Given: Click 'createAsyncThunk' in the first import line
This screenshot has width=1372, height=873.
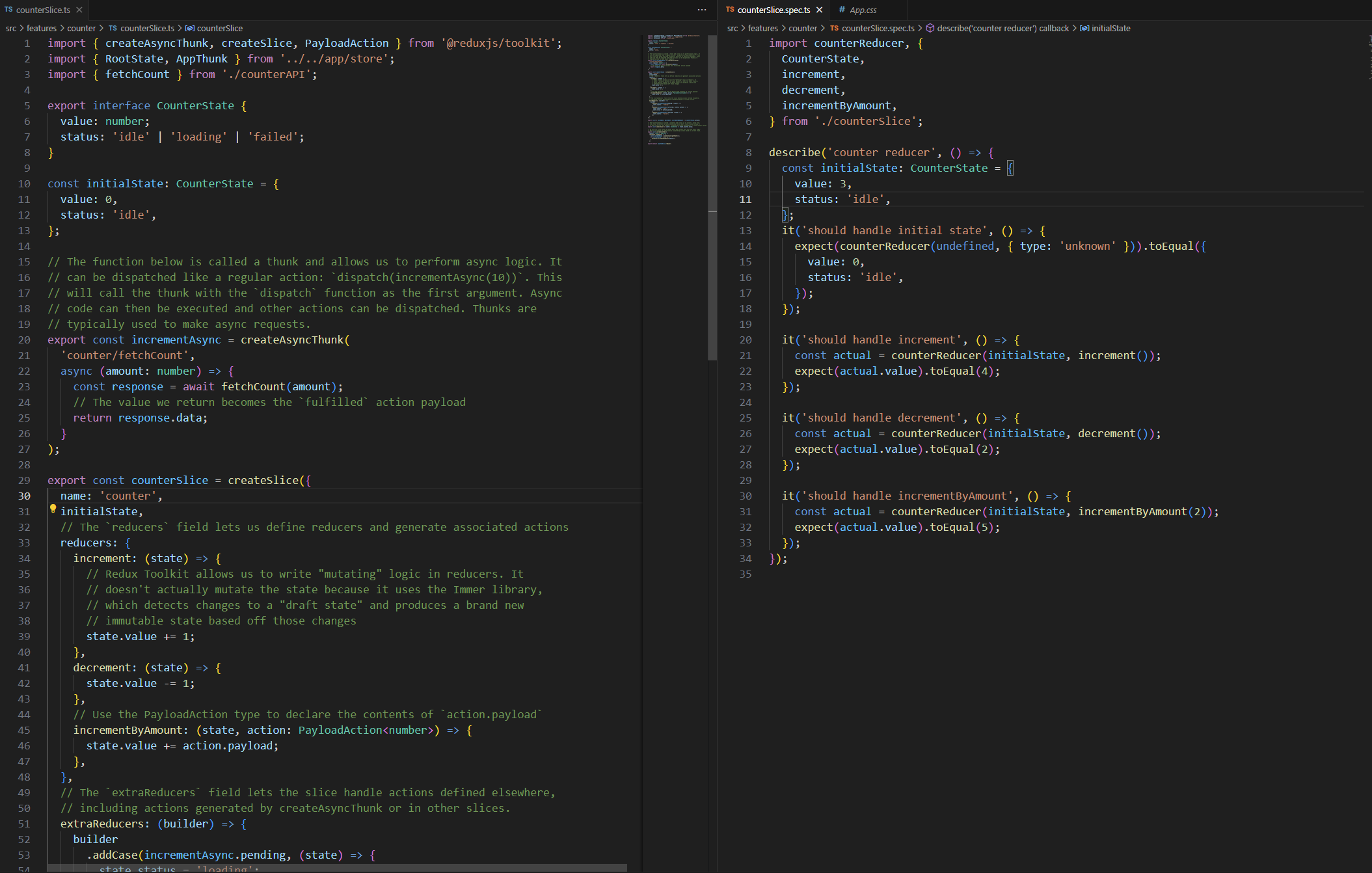Looking at the screenshot, I should 157,43.
